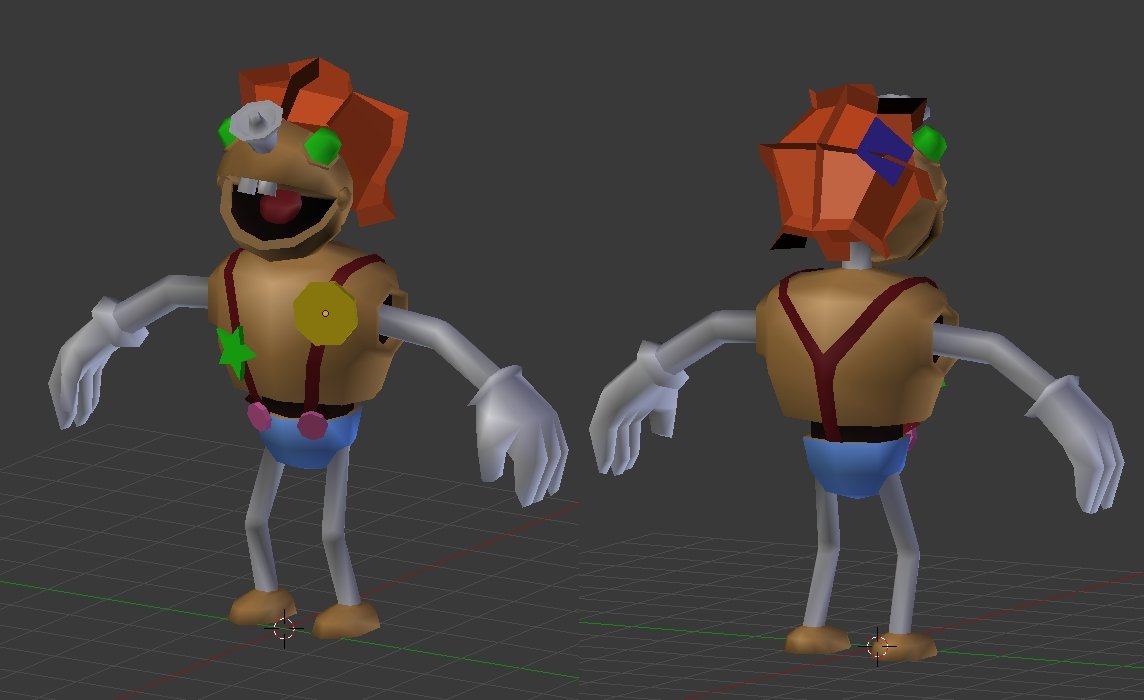Screen dimensions: 1144x700
Task: Click the white teeth in the front-view mouth
Action: click(x=257, y=187)
